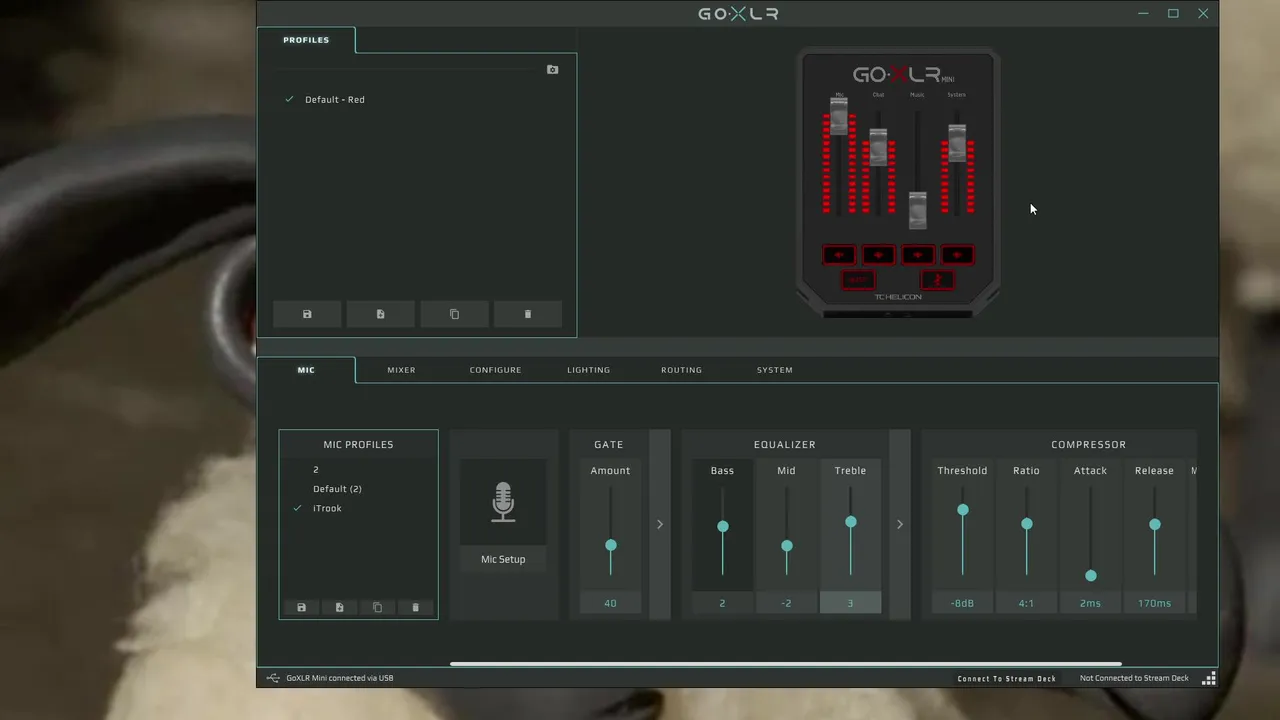Click the Bass equalizer slider handle

click(x=723, y=526)
